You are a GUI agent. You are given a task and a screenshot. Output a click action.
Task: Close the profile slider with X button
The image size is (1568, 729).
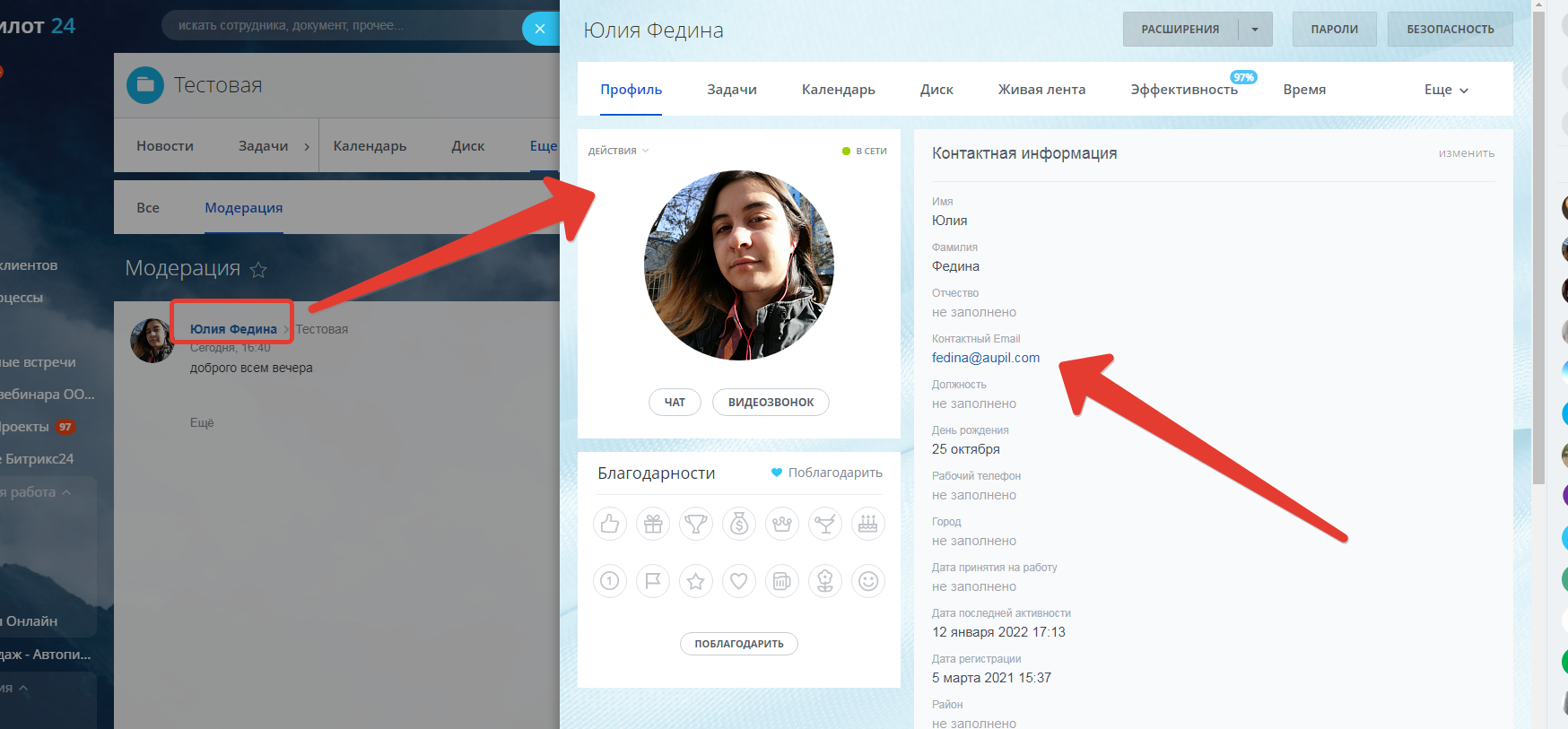pos(540,29)
